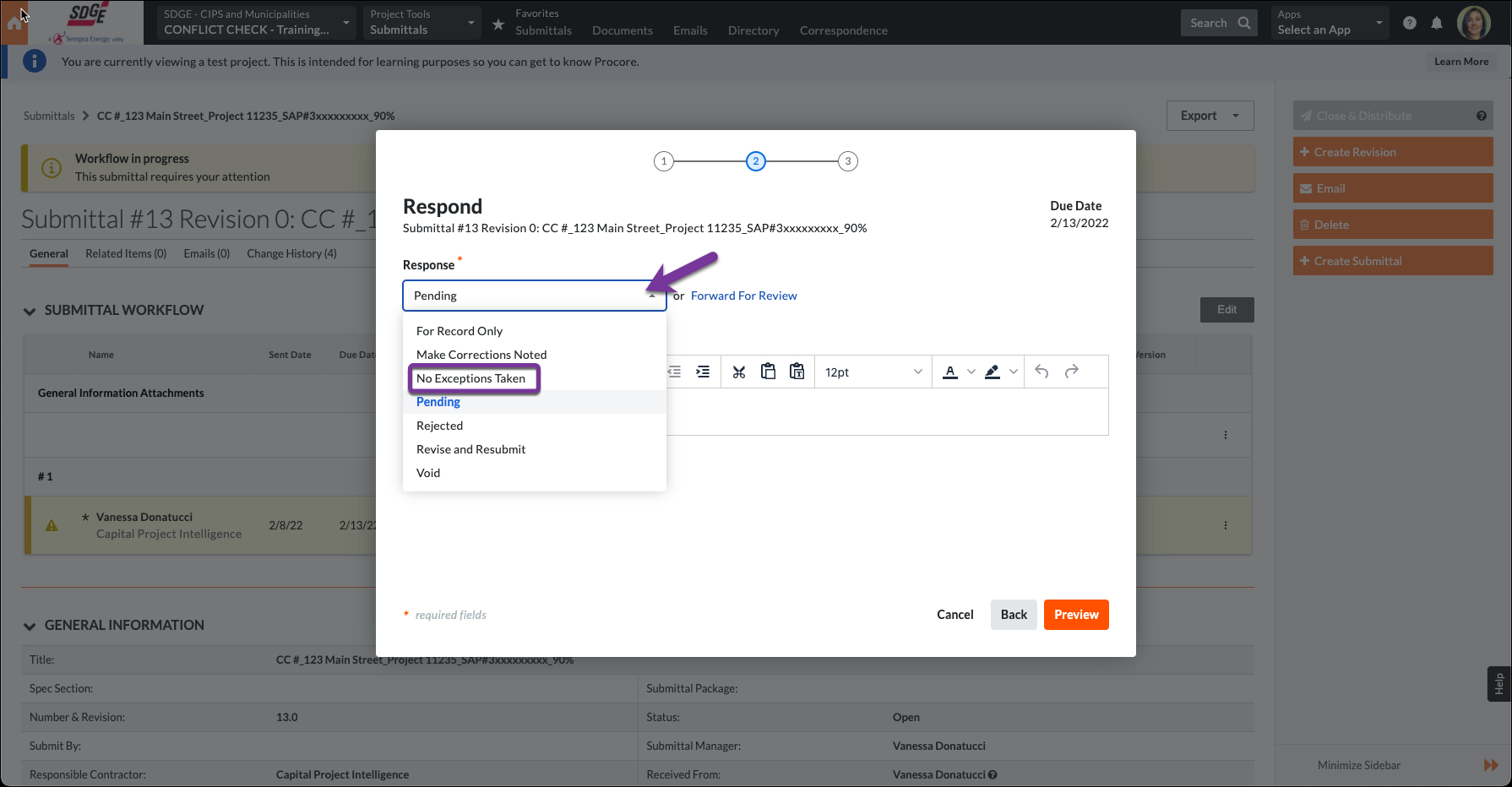The height and width of the screenshot is (787, 1512).
Task: Click the help question mark icon in header
Action: point(1410,23)
